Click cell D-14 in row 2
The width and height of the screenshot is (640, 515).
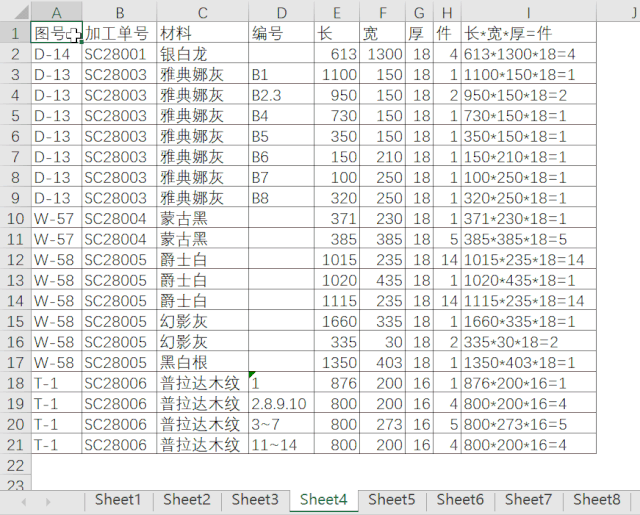click(56, 54)
